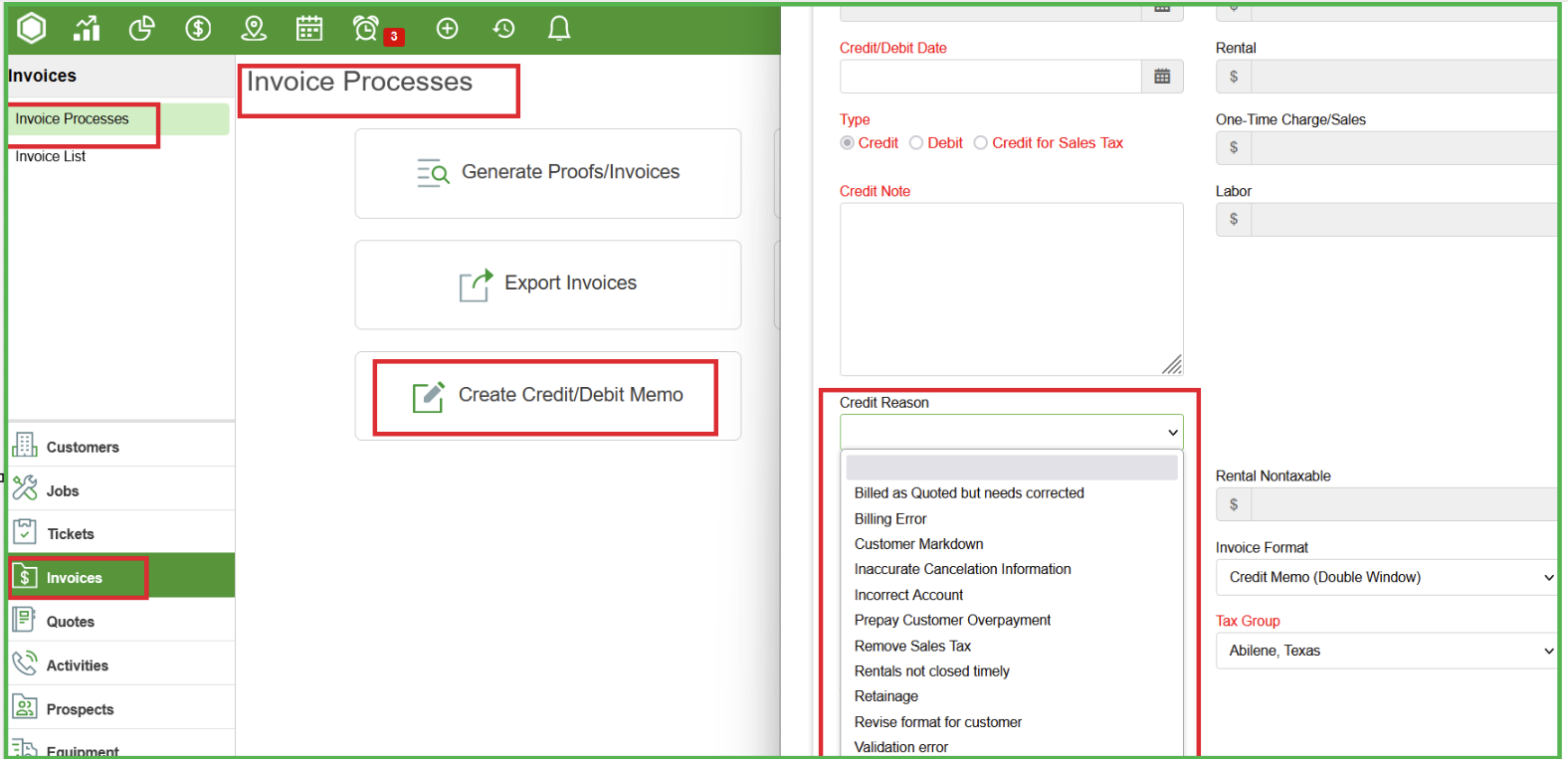Open the calendar icon in top toolbar
Viewport: 1568px width, 759px height.
point(309,29)
